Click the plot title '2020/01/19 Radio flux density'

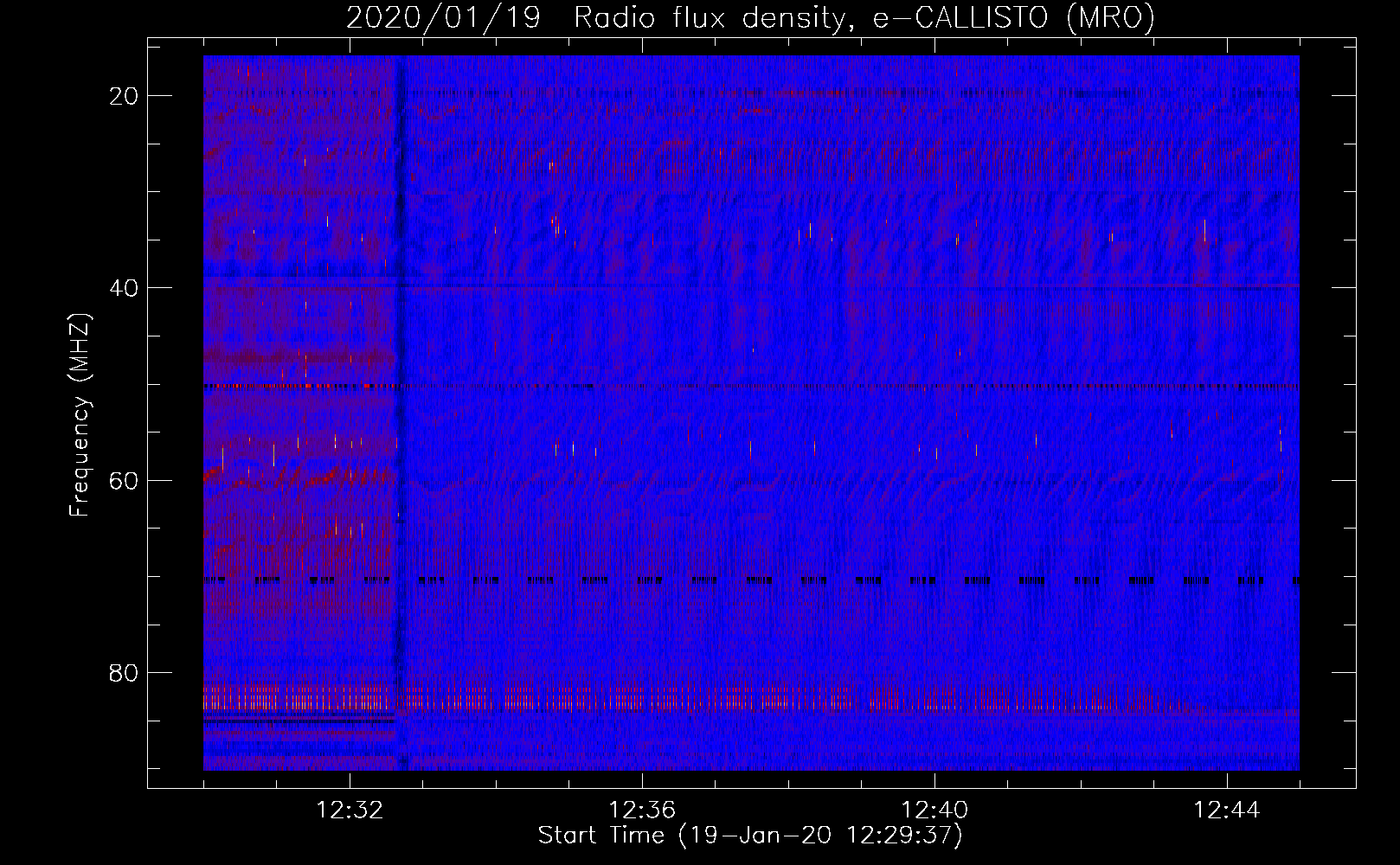click(x=750, y=17)
